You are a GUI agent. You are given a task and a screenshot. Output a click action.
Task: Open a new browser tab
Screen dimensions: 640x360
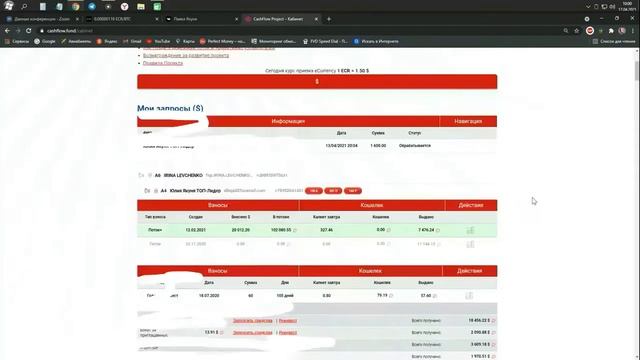coord(329,19)
